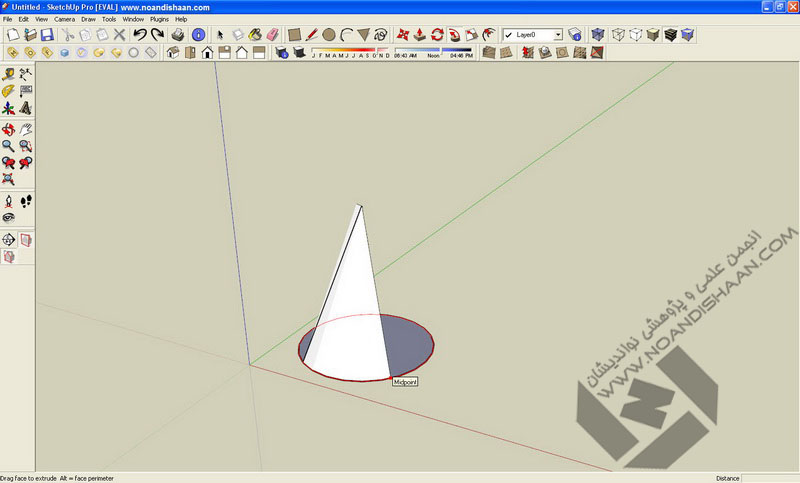Choose the Rectangle drawing tool

295,35
